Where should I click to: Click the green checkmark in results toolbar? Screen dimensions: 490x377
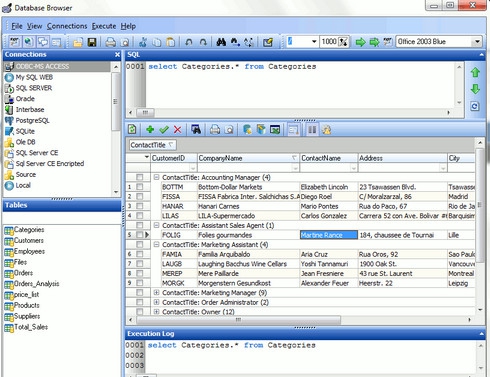[164, 129]
